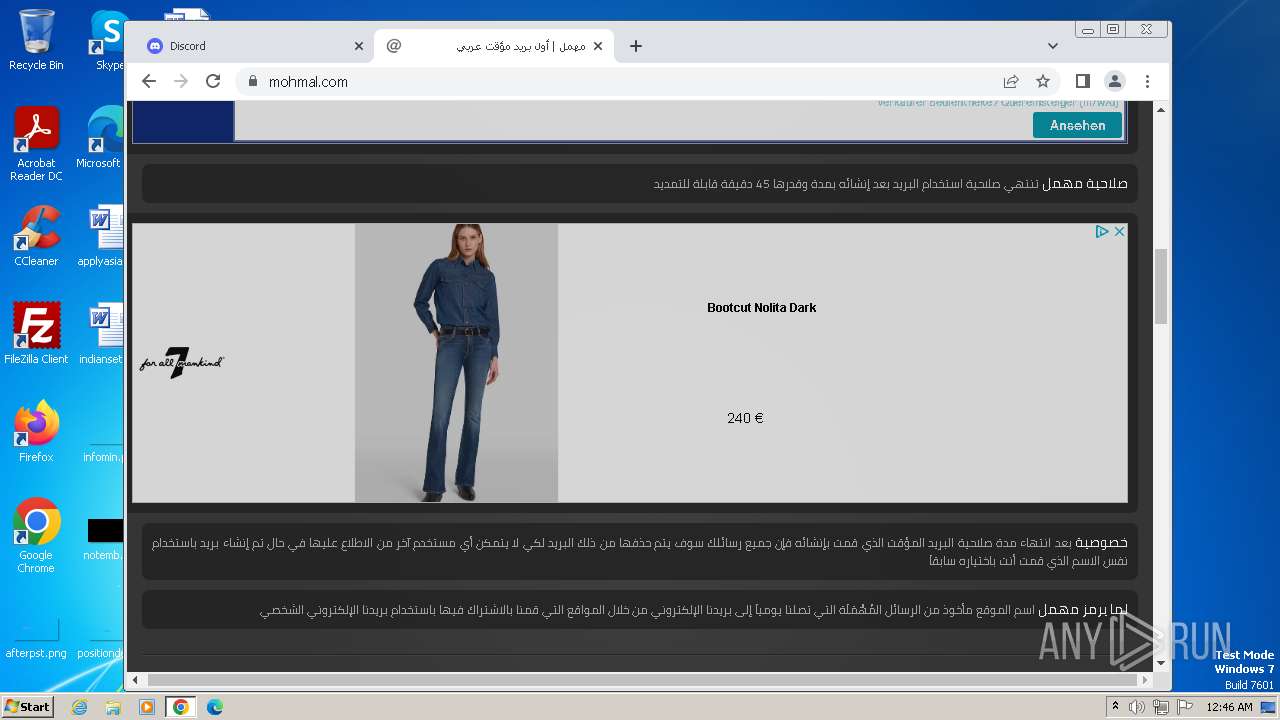Click the 12:46 AM taskbar clock
The height and width of the screenshot is (720, 1280).
point(1229,707)
